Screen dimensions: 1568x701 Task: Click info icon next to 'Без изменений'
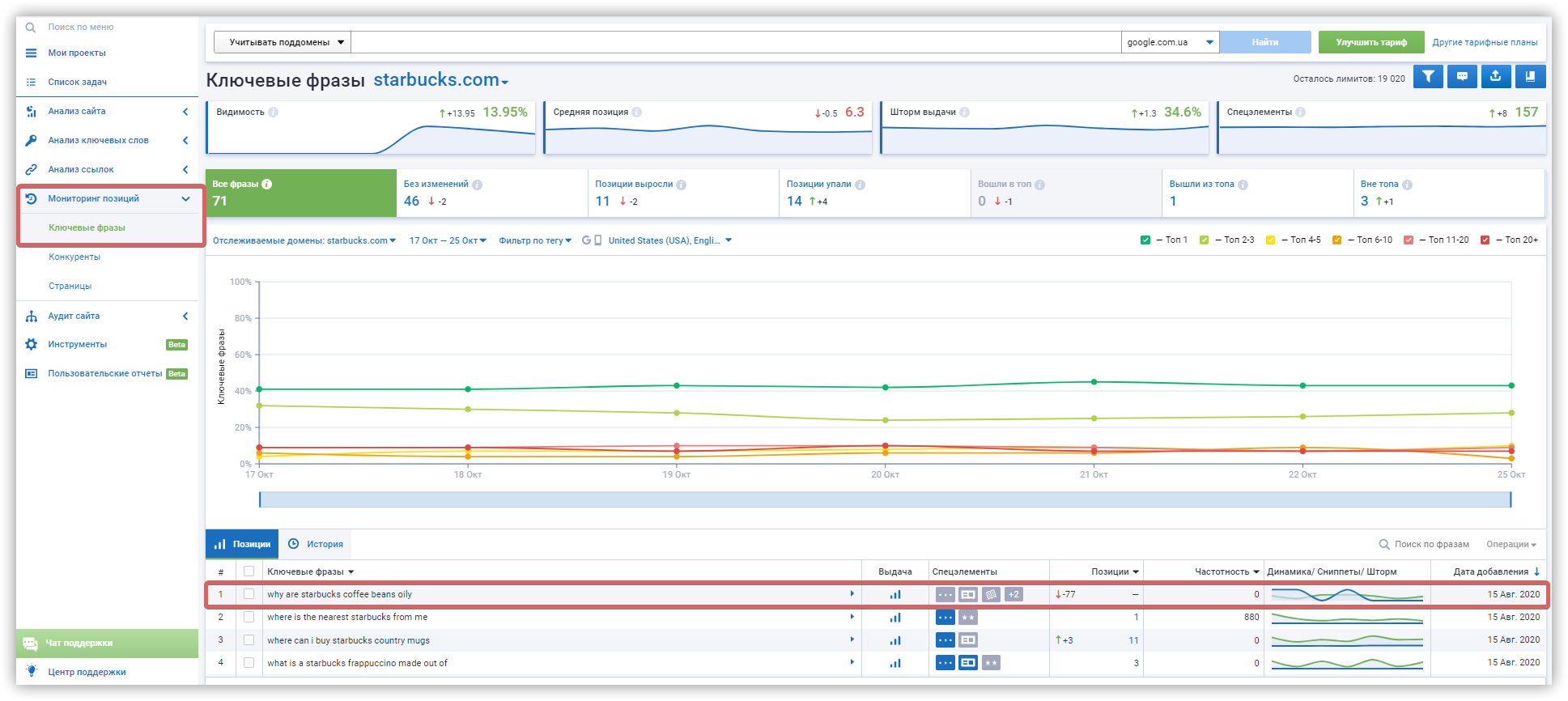(x=478, y=185)
